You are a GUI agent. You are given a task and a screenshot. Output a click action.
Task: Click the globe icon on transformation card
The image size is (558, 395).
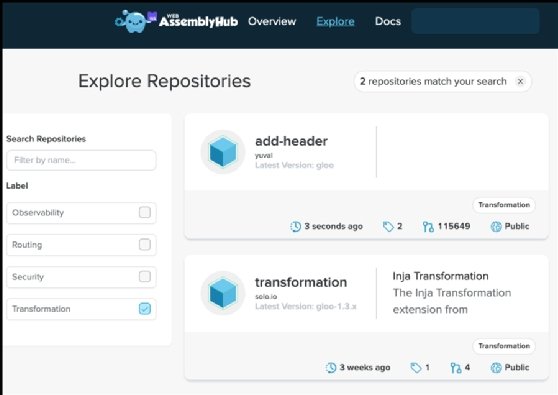(x=496, y=368)
